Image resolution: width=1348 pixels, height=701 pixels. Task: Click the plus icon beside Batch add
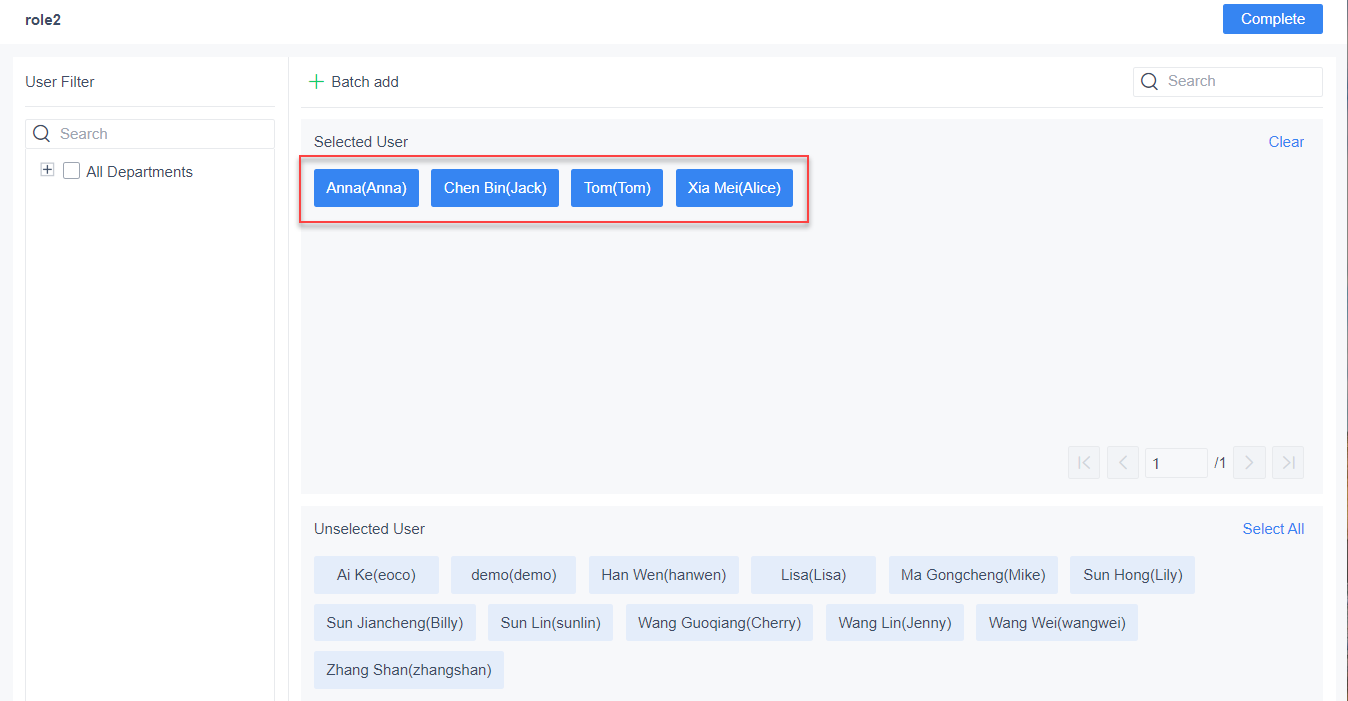[318, 81]
